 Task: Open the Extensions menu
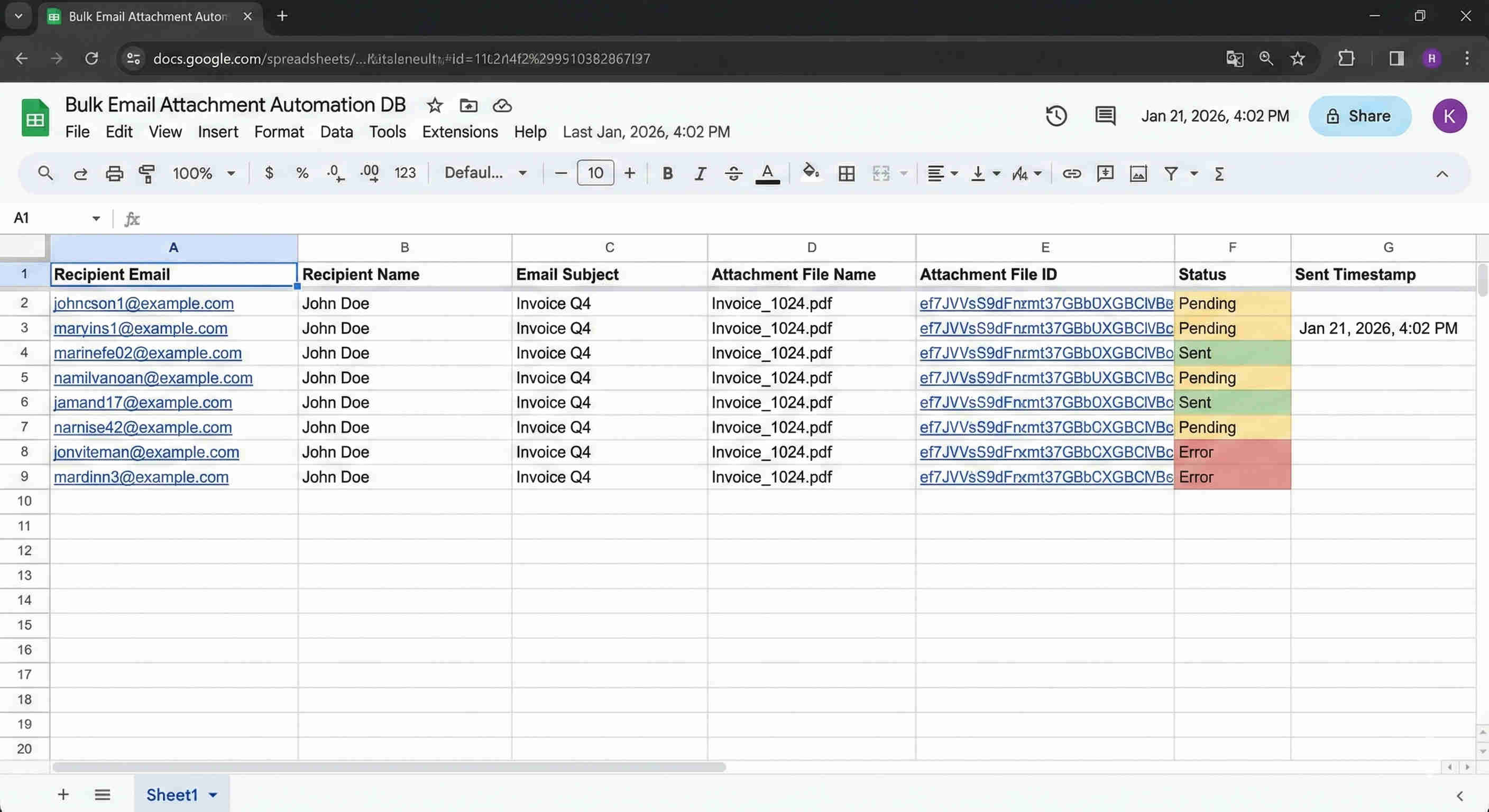[x=459, y=132]
